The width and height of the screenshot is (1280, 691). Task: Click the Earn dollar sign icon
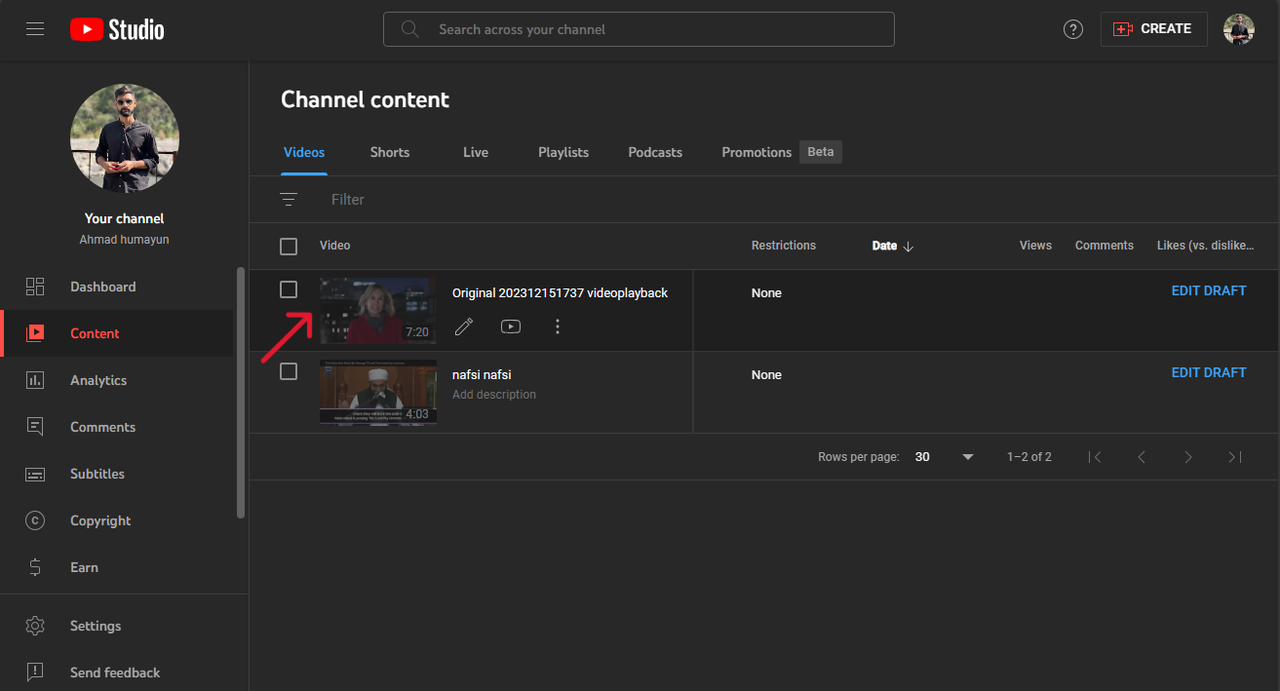pos(35,567)
